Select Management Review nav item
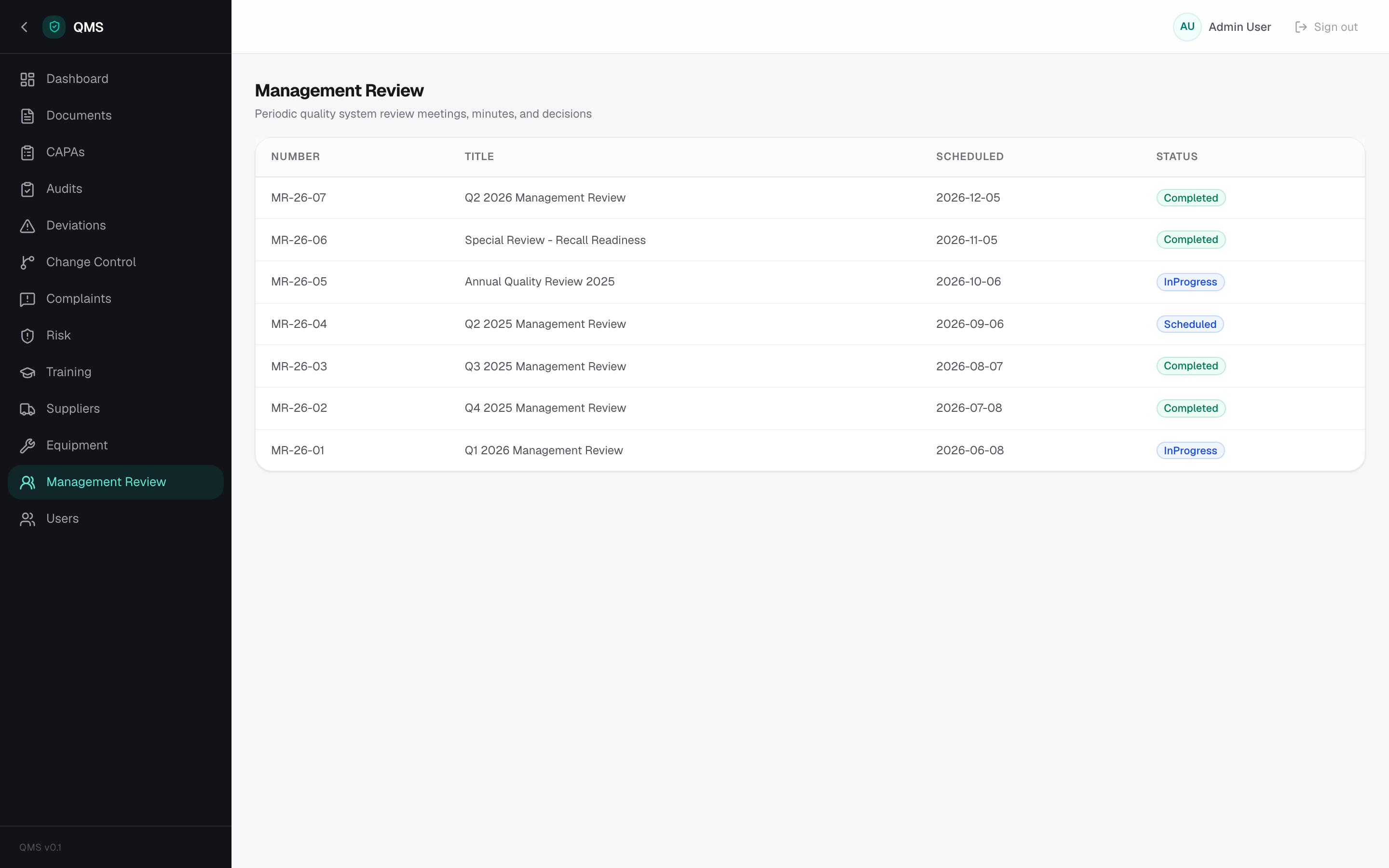Screen dimensions: 1389x868 pyautogui.click(x=115, y=482)
